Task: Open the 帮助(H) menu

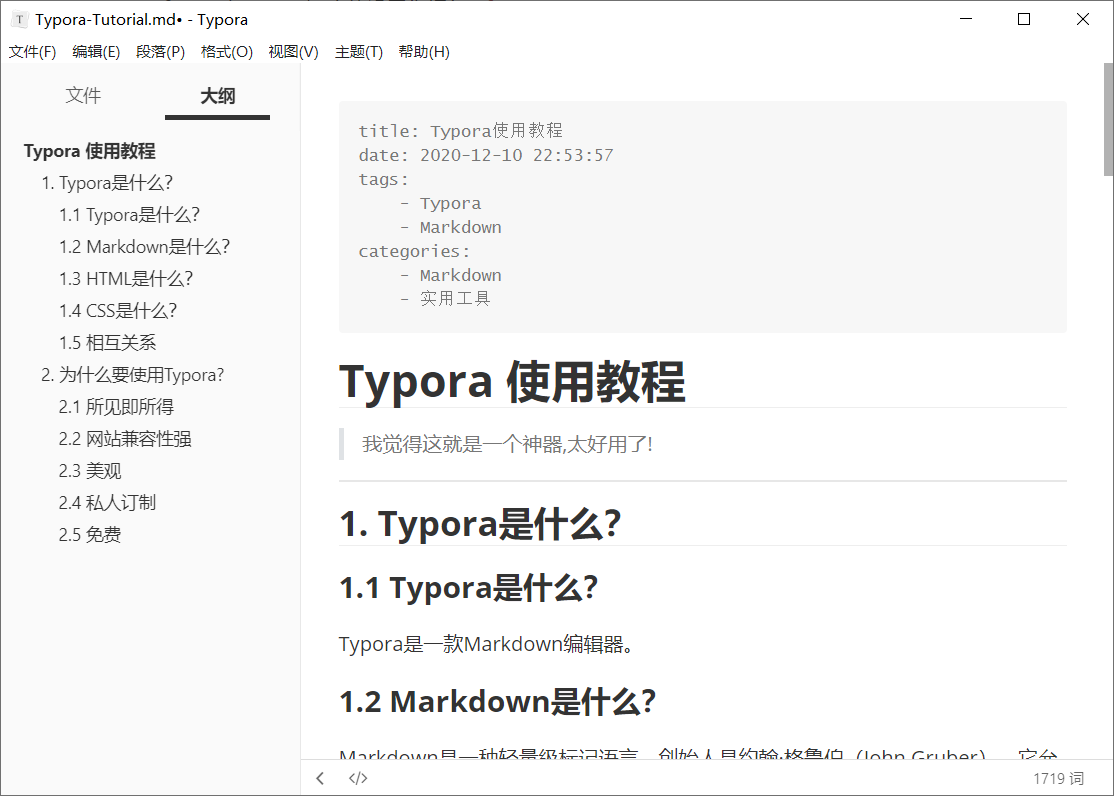Action: click(424, 52)
